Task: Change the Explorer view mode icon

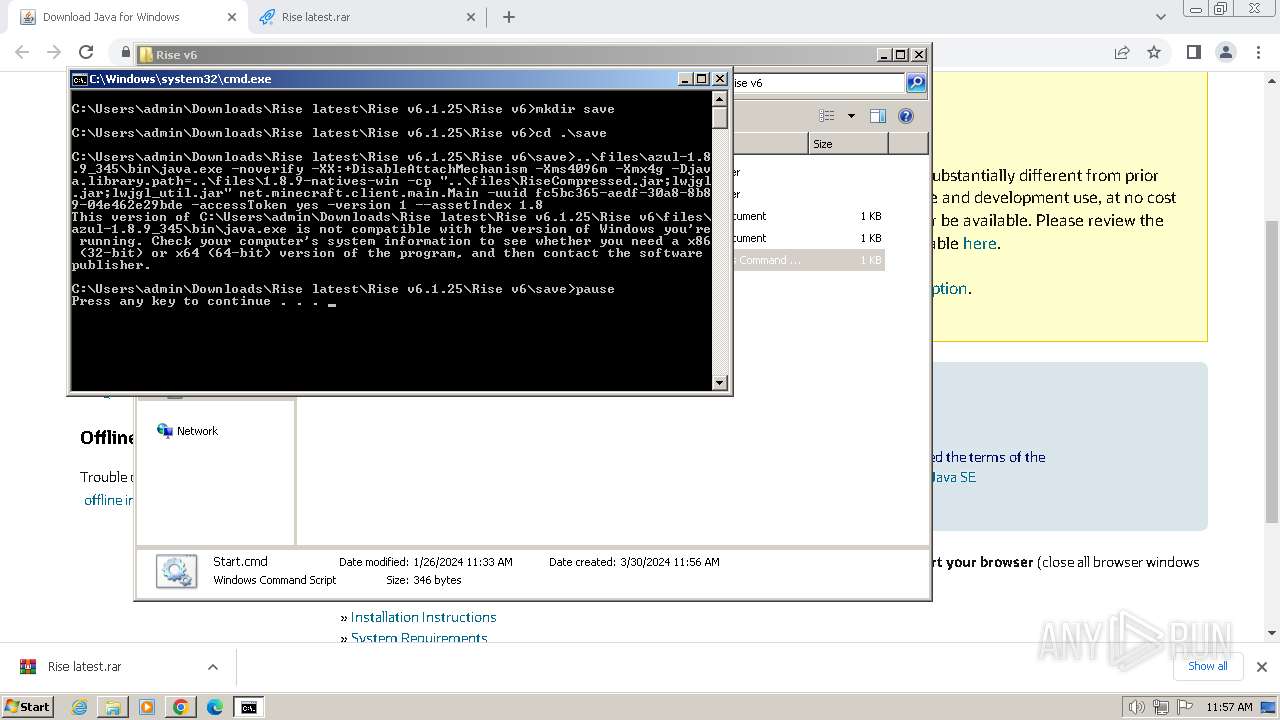Action: point(826,116)
